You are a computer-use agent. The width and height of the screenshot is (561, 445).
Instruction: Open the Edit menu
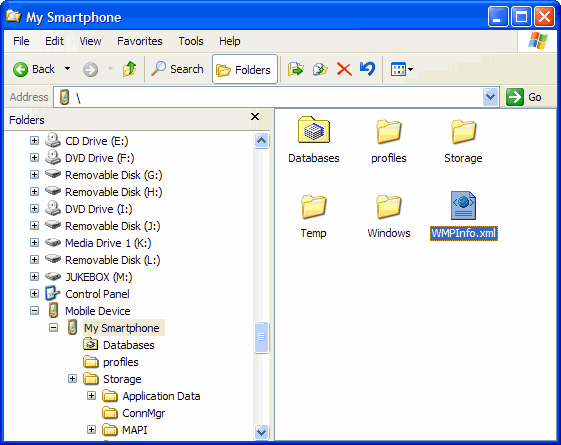pyautogui.click(x=54, y=41)
